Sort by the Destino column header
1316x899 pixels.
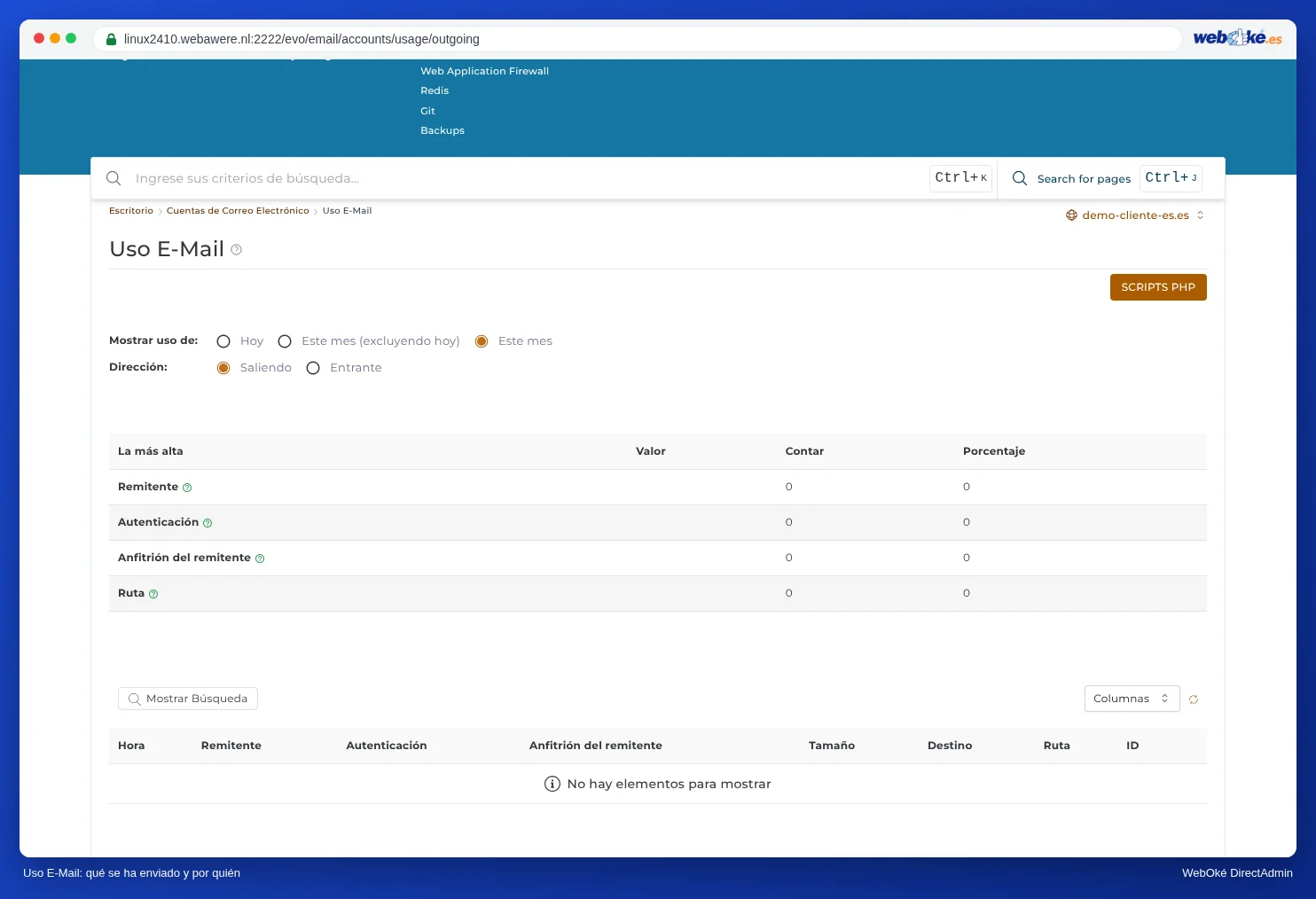950,746
